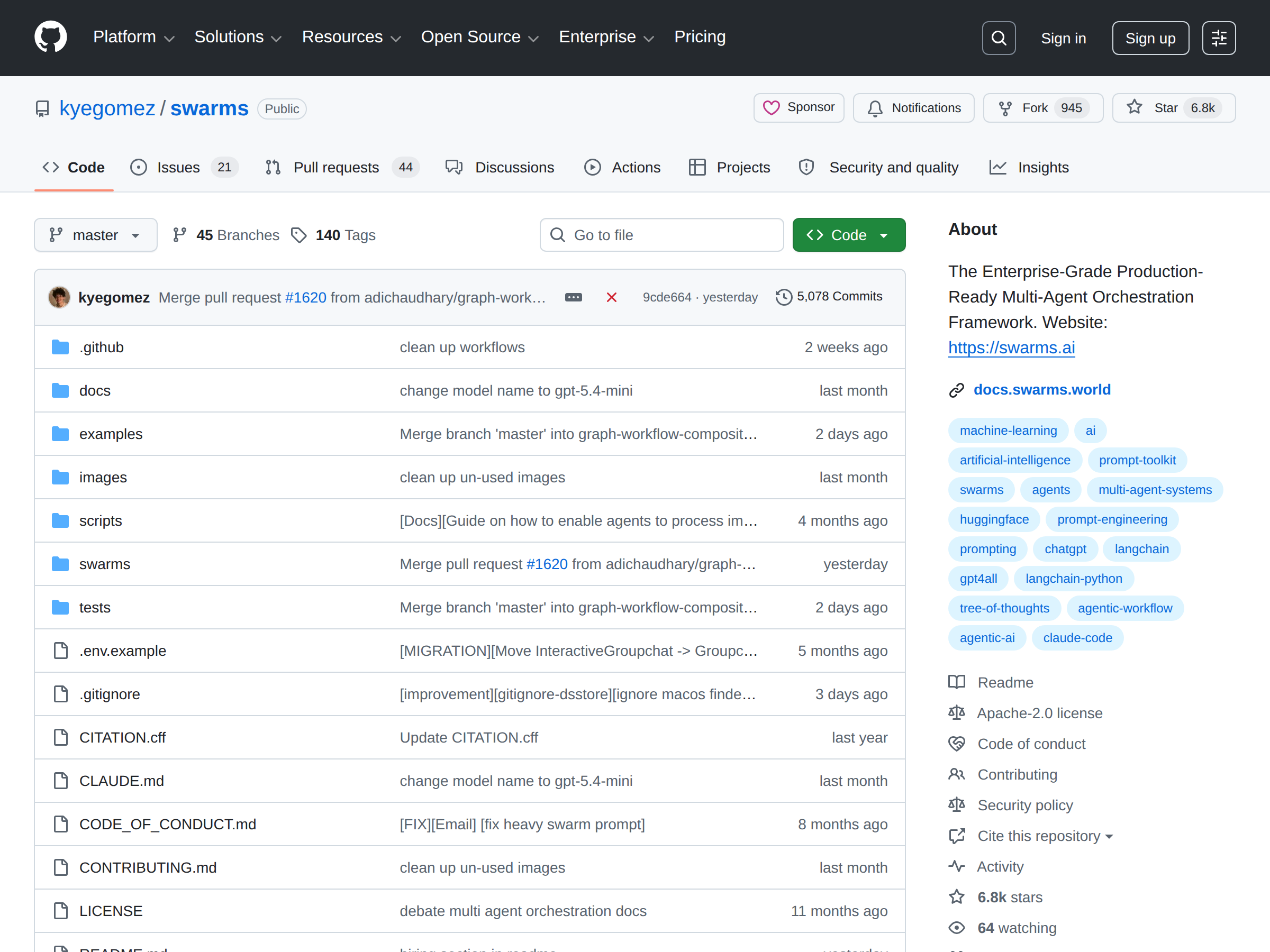This screenshot has width=1270, height=952.
Task: View the 5,078 Commits history
Action: coord(829,297)
